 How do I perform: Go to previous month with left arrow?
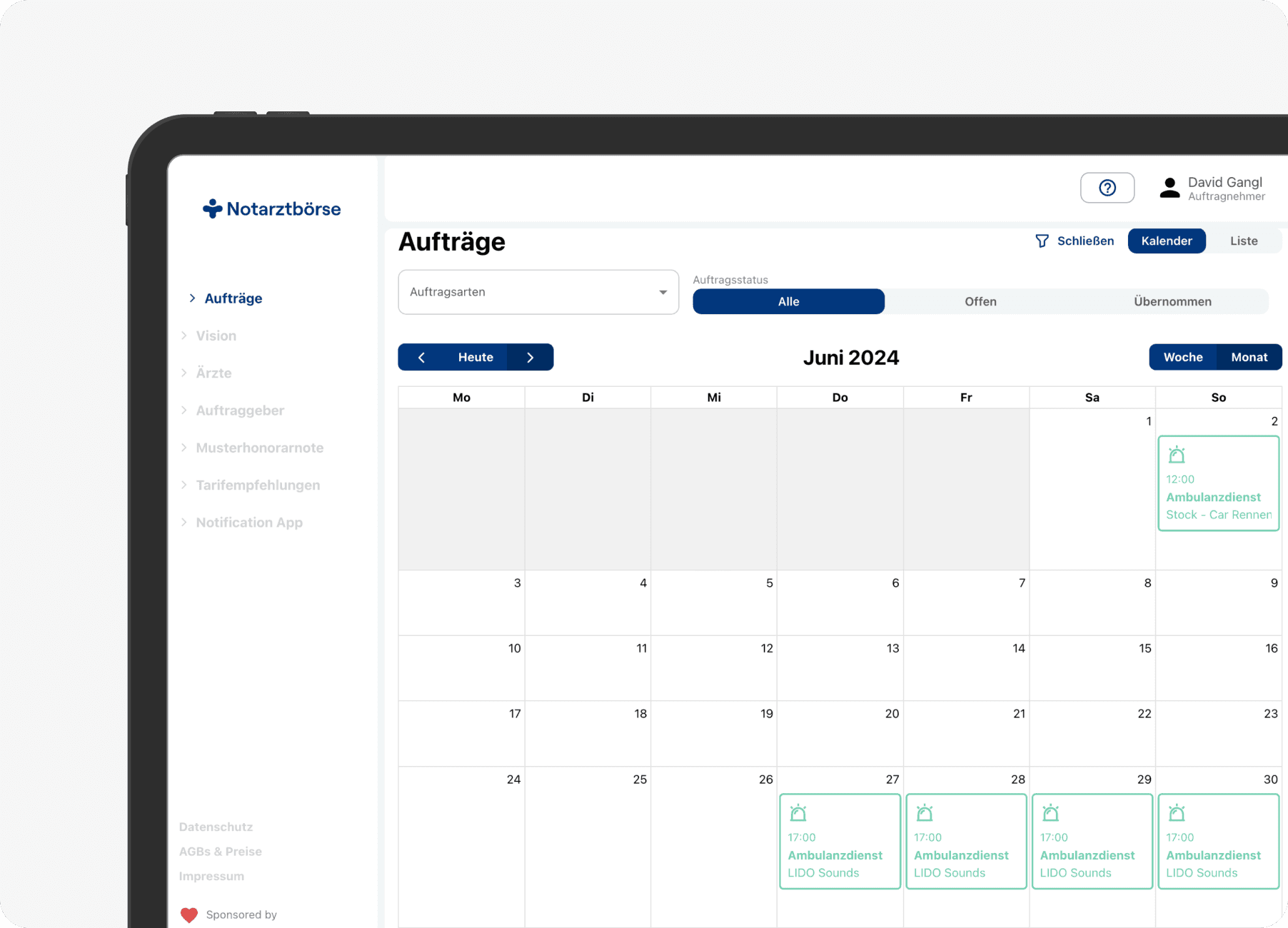click(421, 358)
